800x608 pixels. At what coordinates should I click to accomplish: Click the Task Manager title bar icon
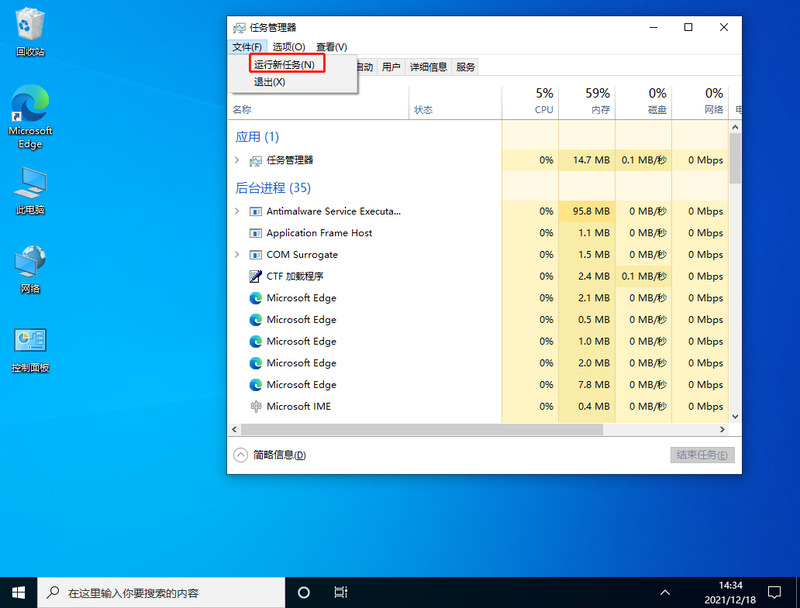click(x=238, y=27)
